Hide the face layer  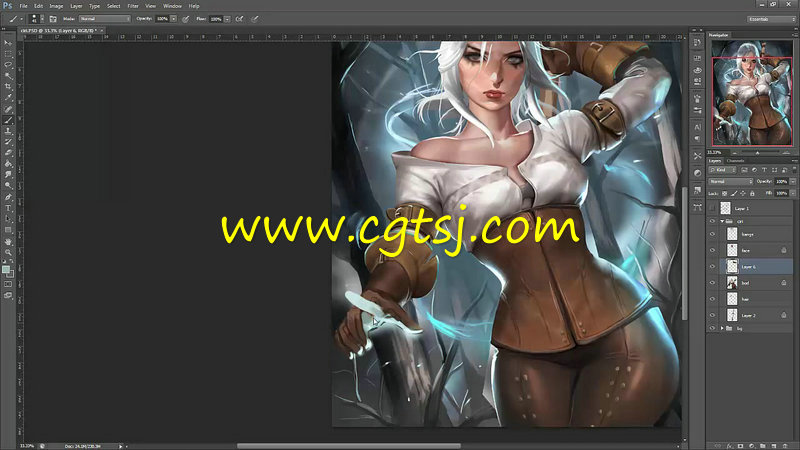(712, 250)
